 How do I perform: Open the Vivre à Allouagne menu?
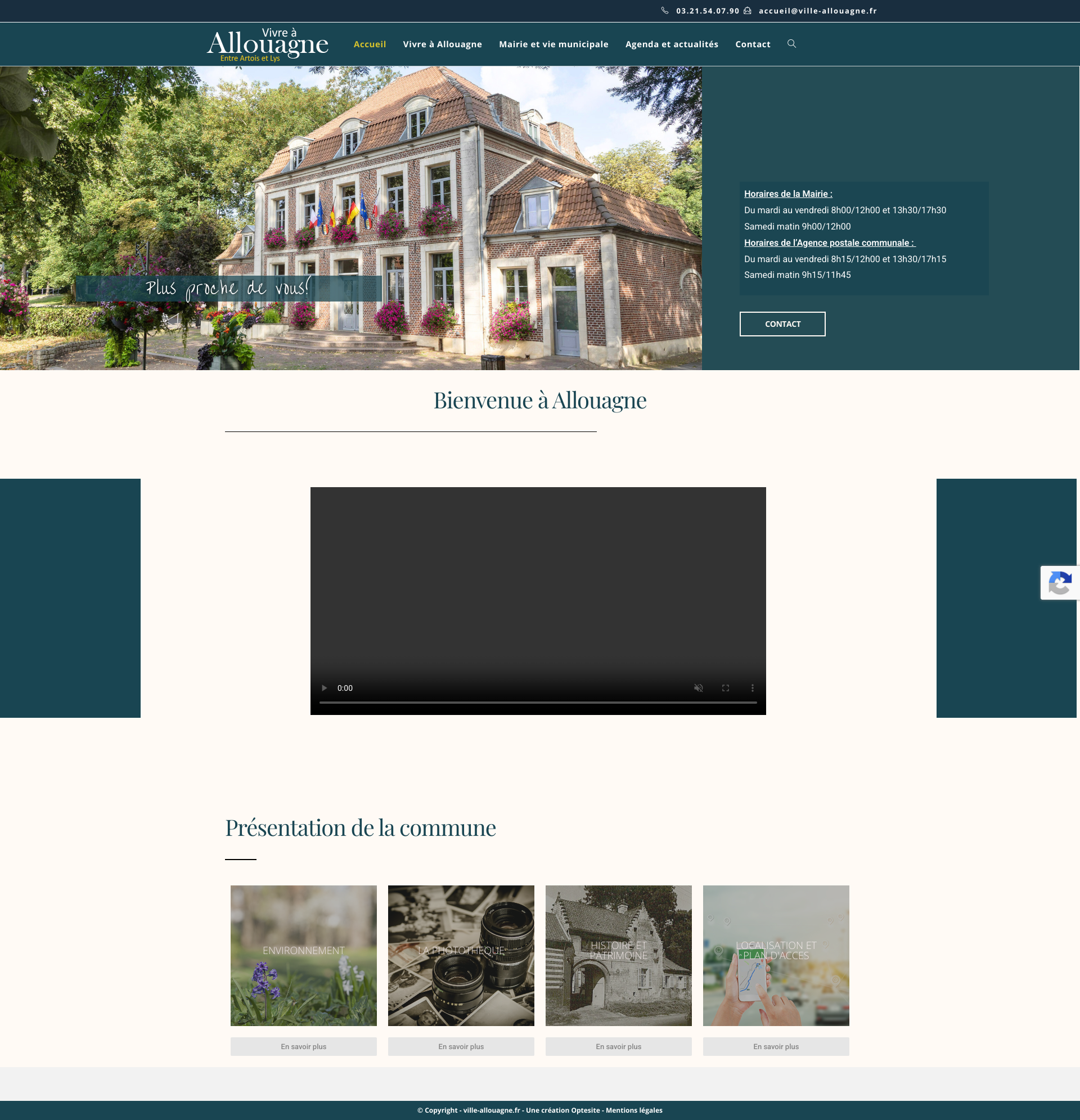pyautogui.click(x=442, y=44)
